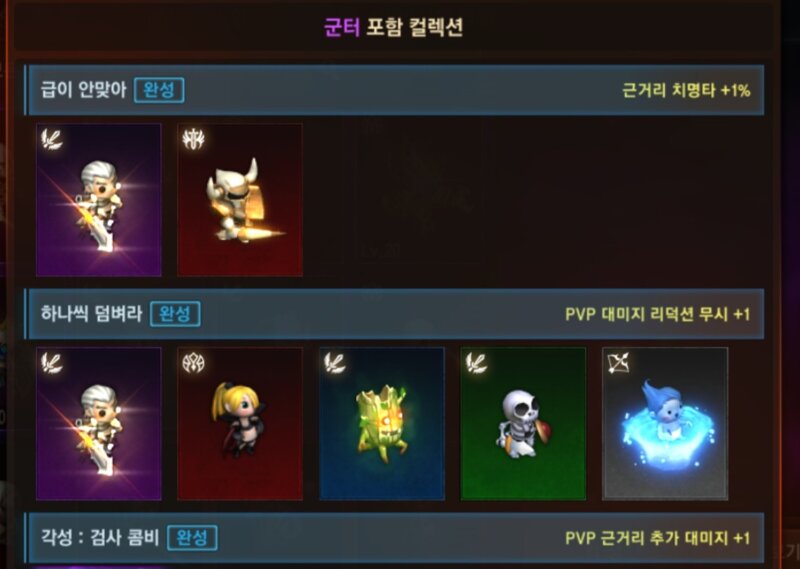Open the 급이 안맞아 collection header
The image size is (800, 569).
[x=394, y=90]
